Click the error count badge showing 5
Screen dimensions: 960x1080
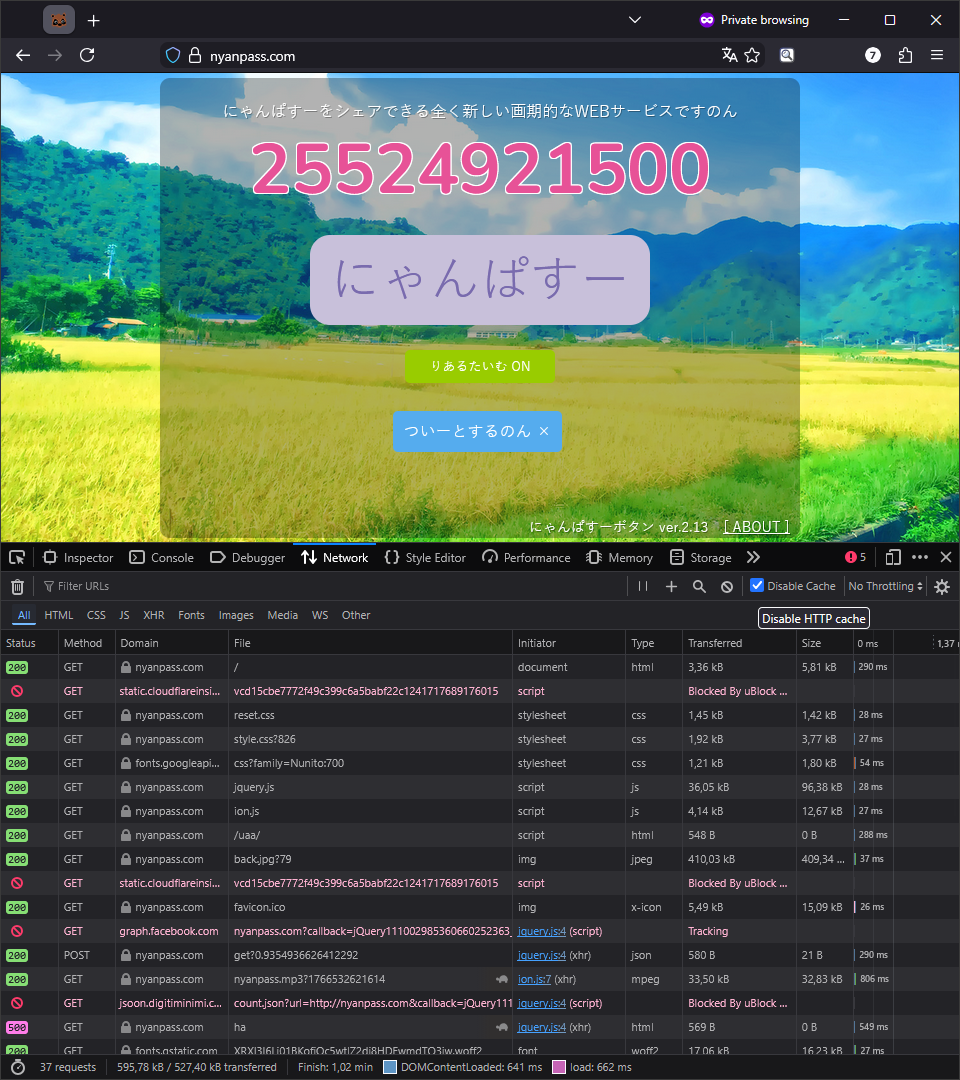pyautogui.click(x=855, y=557)
